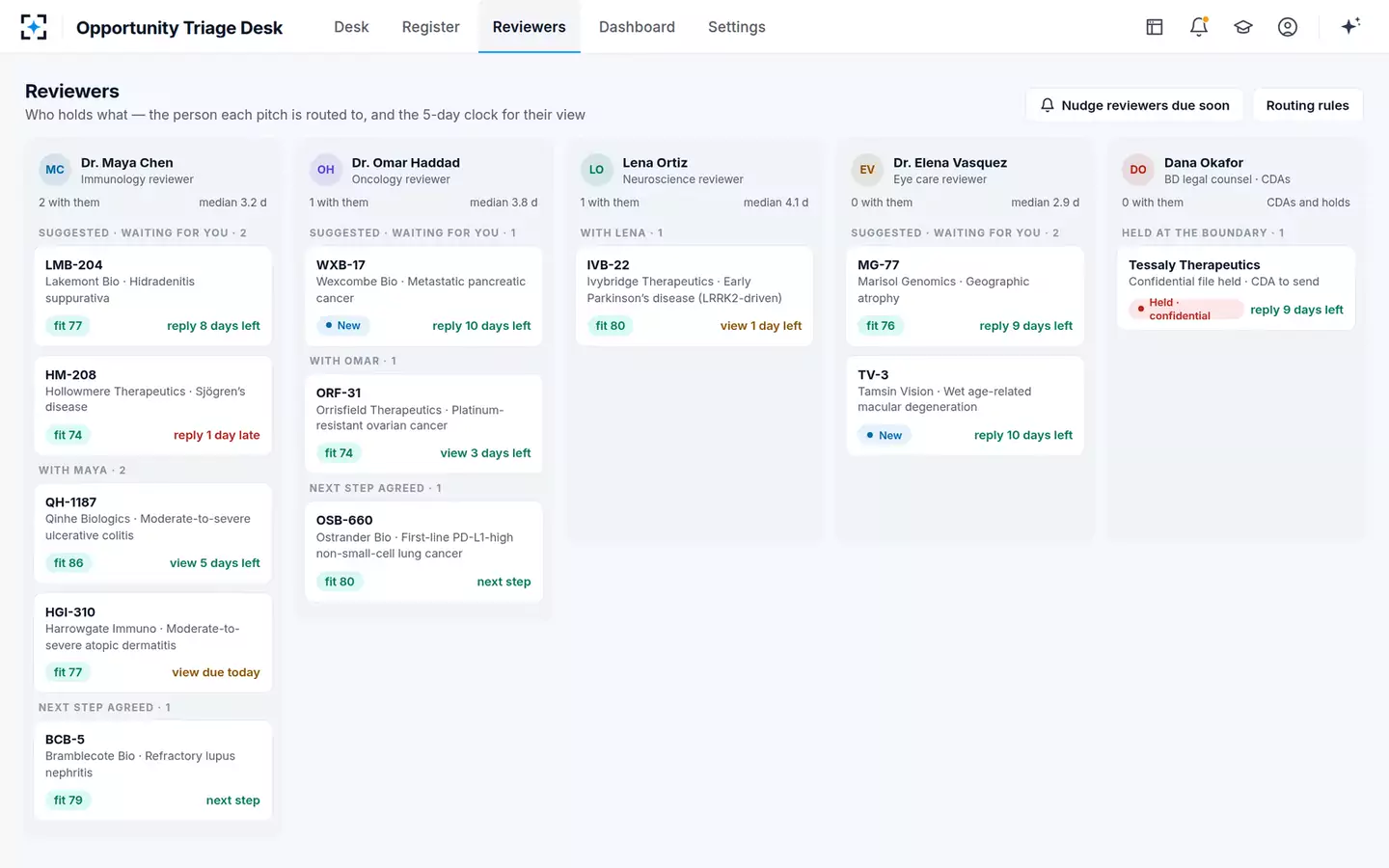1389x868 pixels.
Task: Click the LO avatar for Lena Ortiz
Action: click(596, 170)
